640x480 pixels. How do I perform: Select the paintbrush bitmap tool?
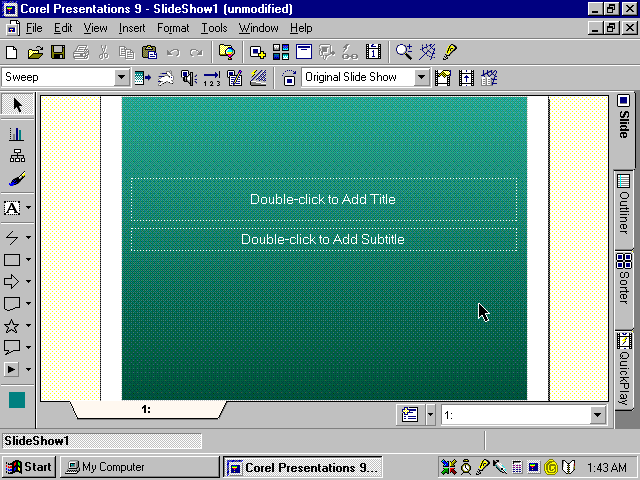coord(17,178)
